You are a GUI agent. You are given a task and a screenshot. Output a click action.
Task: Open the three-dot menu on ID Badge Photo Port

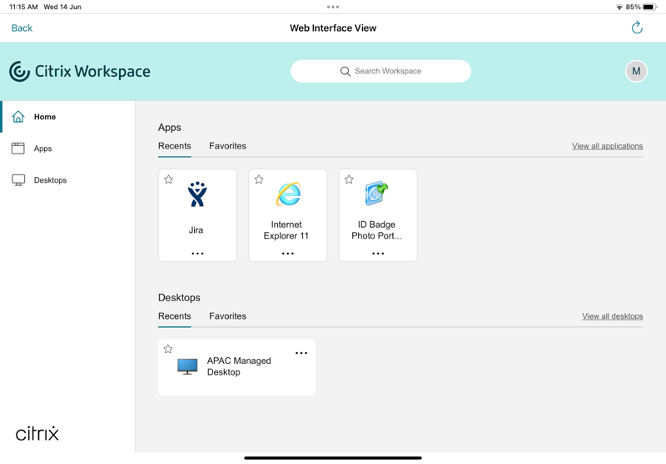378,253
